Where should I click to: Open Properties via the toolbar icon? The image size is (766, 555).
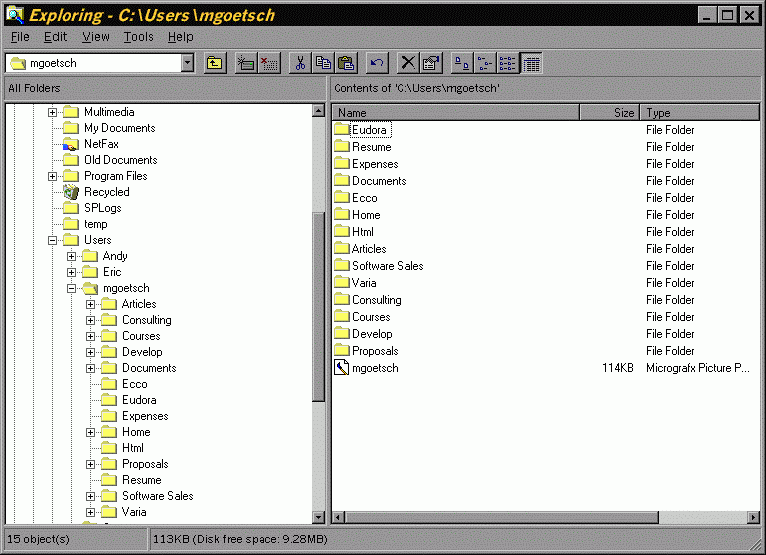tap(431, 63)
